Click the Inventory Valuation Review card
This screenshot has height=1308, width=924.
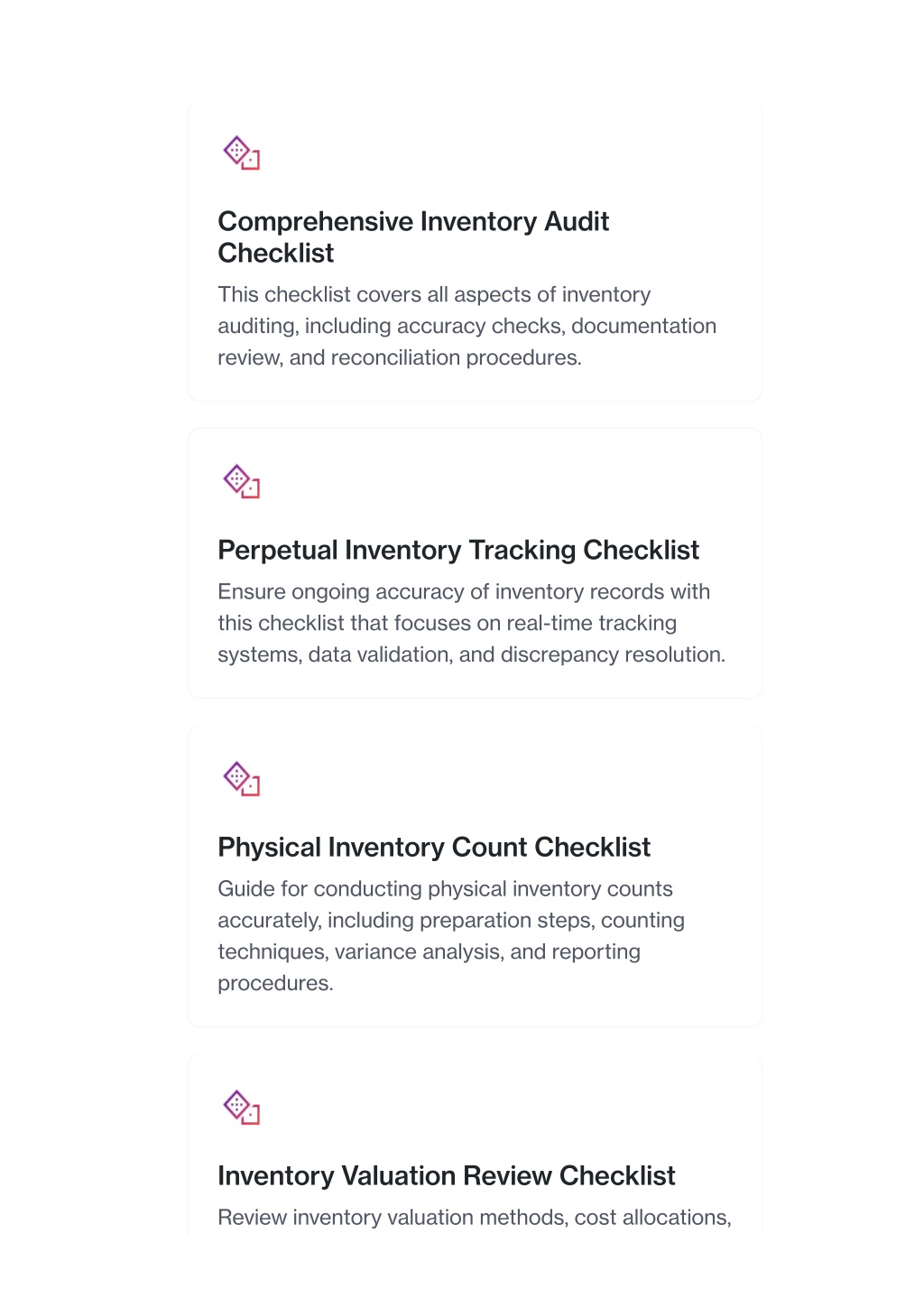(x=475, y=1145)
